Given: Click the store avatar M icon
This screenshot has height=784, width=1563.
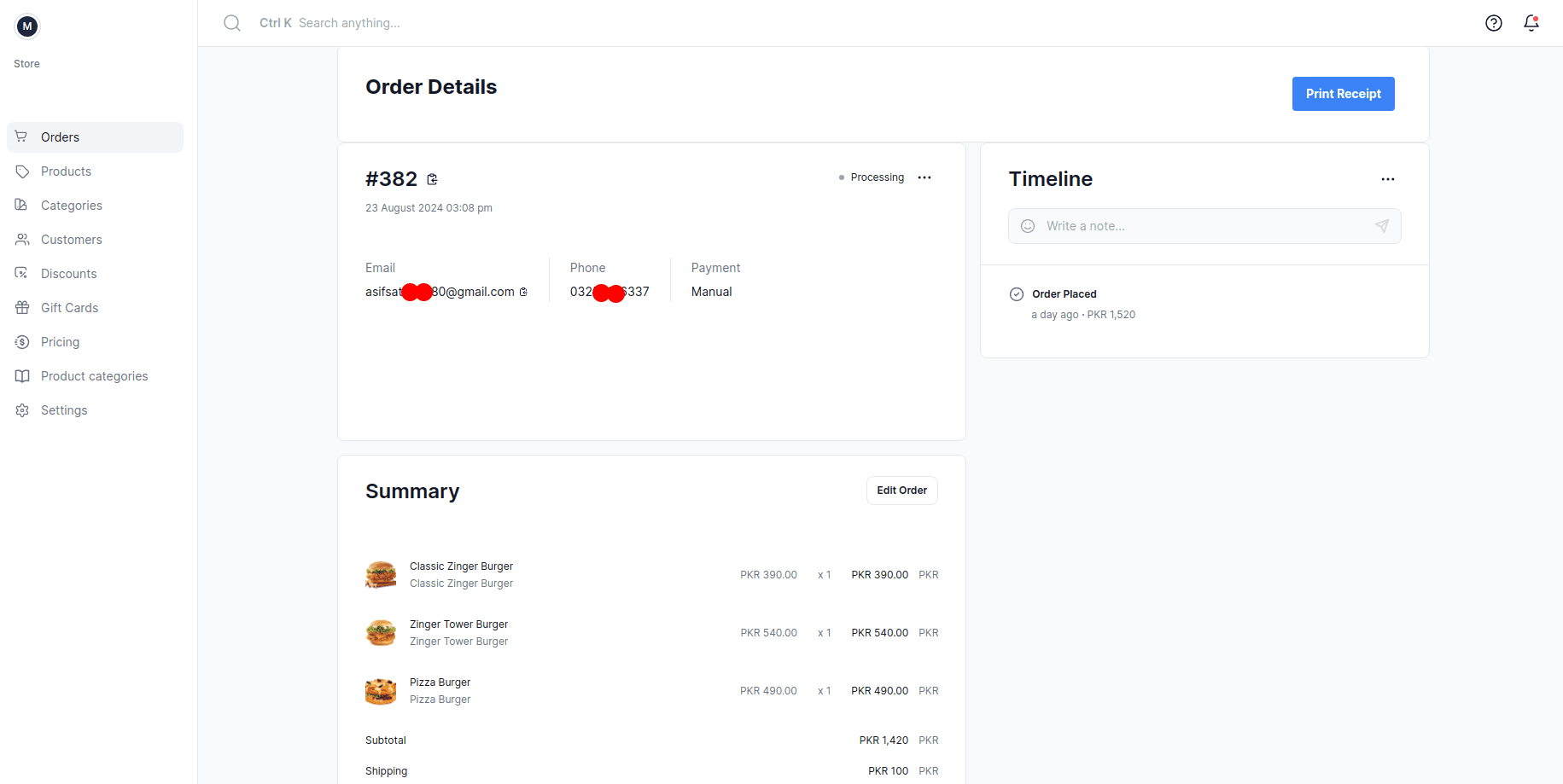Looking at the screenshot, I should tap(27, 26).
